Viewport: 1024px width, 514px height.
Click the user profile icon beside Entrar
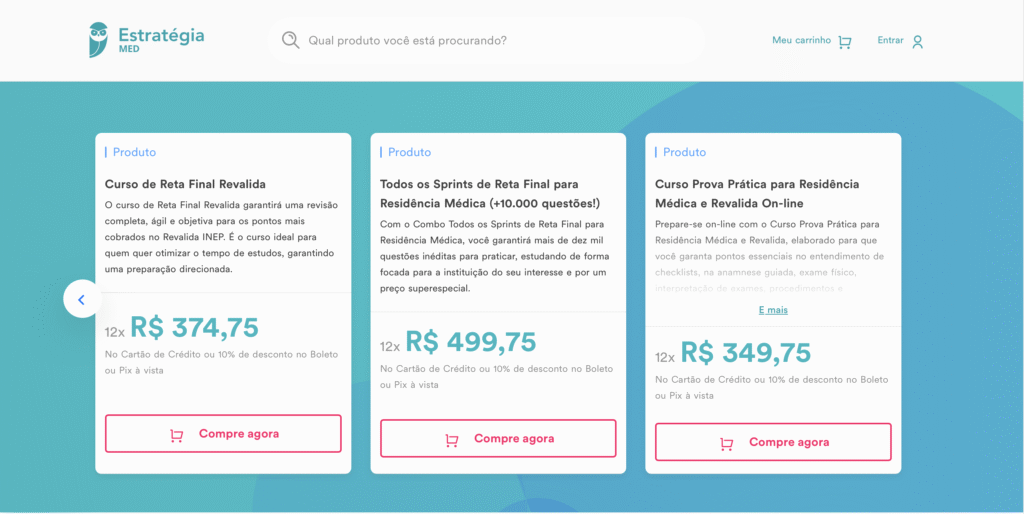(x=918, y=42)
